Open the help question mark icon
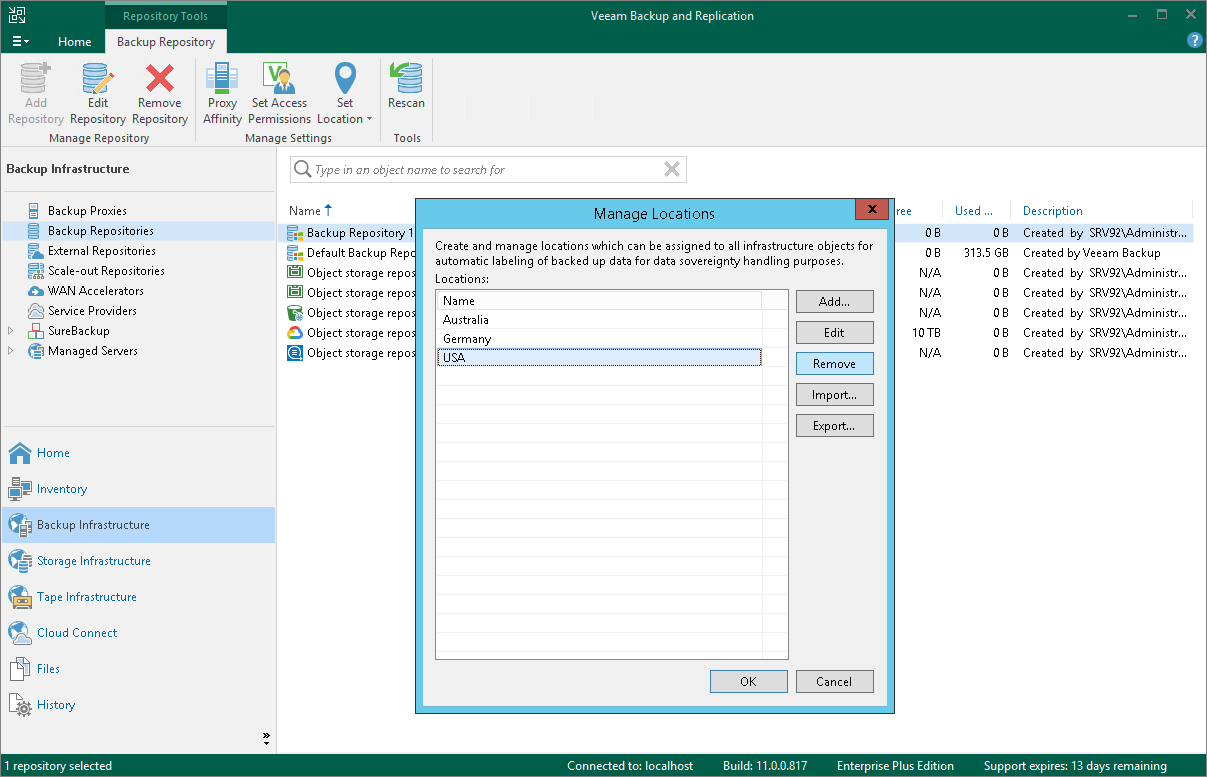Image resolution: width=1207 pixels, height=777 pixels. point(1194,41)
